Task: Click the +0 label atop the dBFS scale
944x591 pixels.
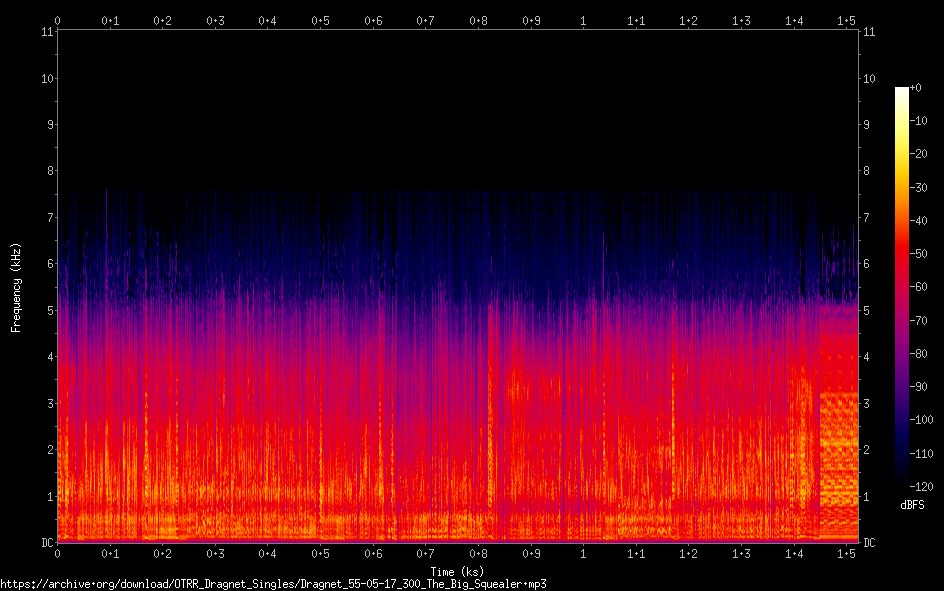Action: point(917,88)
